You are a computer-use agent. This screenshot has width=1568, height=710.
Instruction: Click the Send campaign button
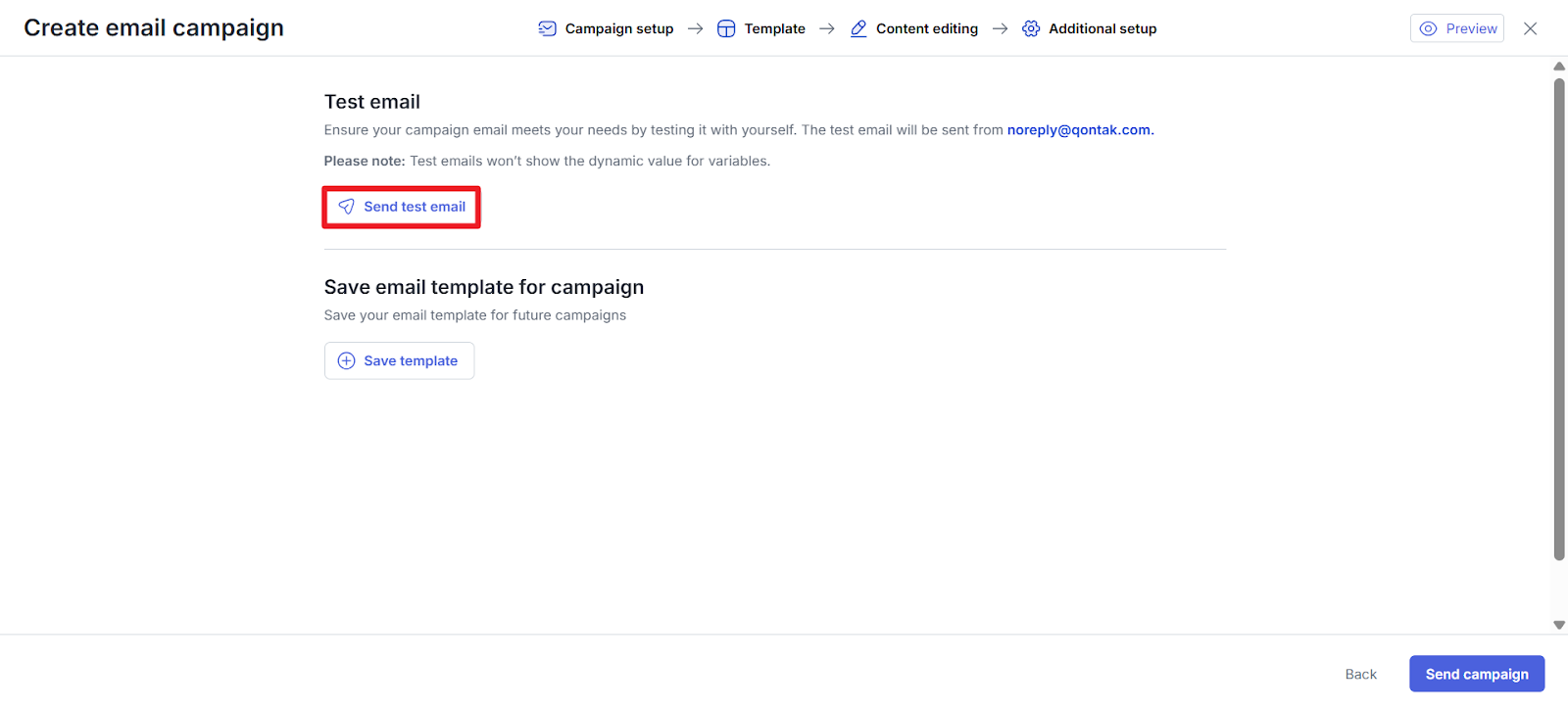1476,674
